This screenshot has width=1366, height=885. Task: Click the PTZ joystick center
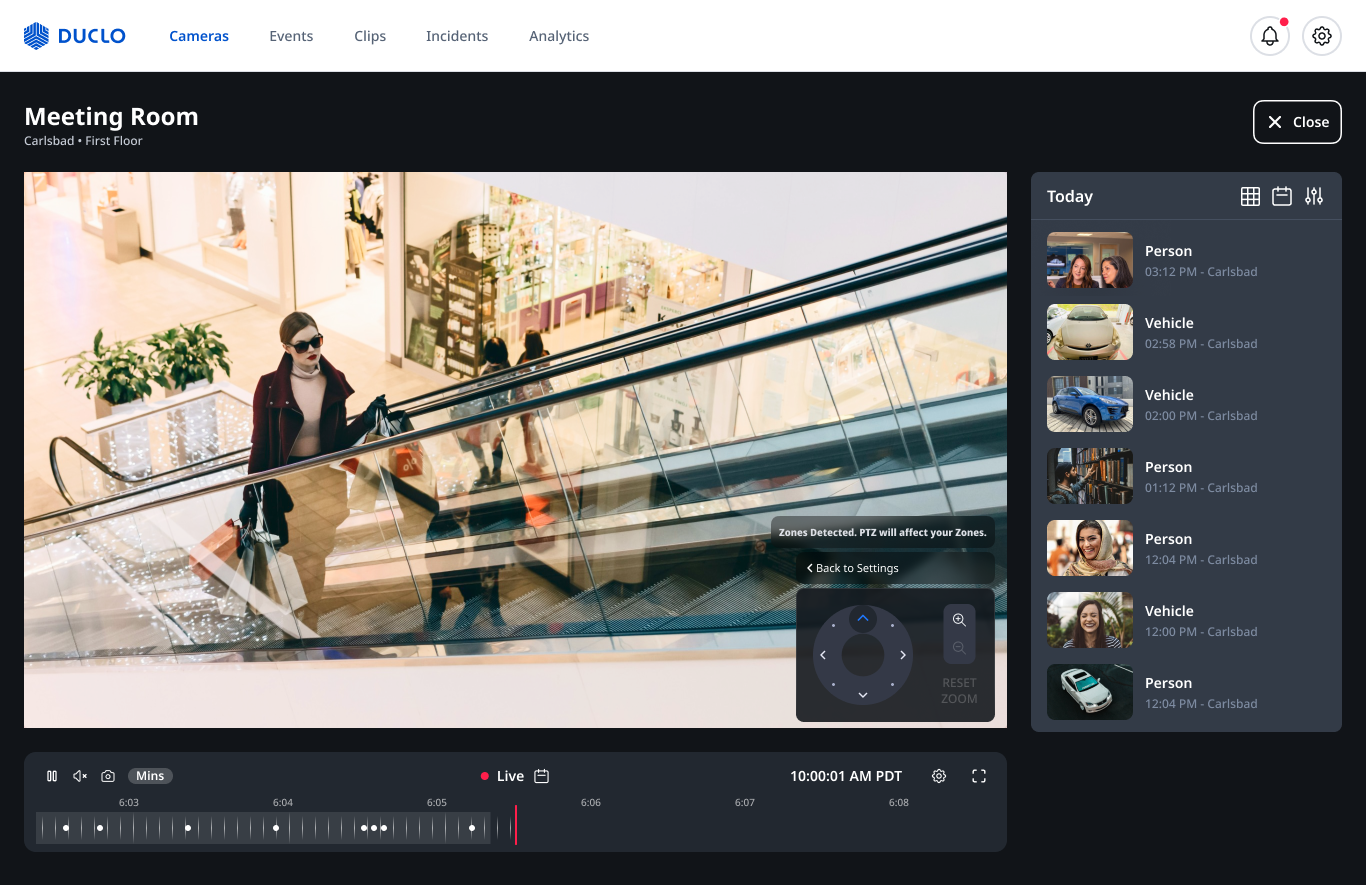tap(863, 655)
